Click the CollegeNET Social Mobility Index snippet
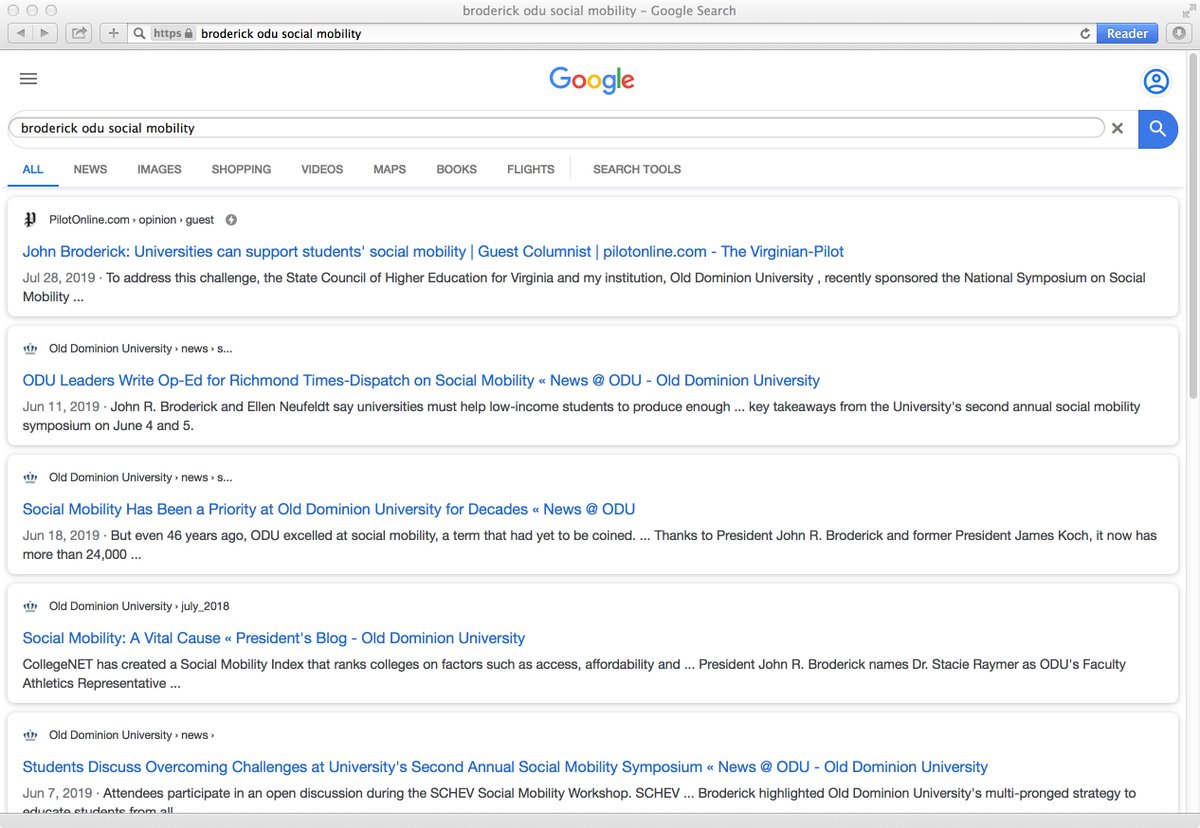Viewport: 1200px width, 828px height. pos(574,675)
